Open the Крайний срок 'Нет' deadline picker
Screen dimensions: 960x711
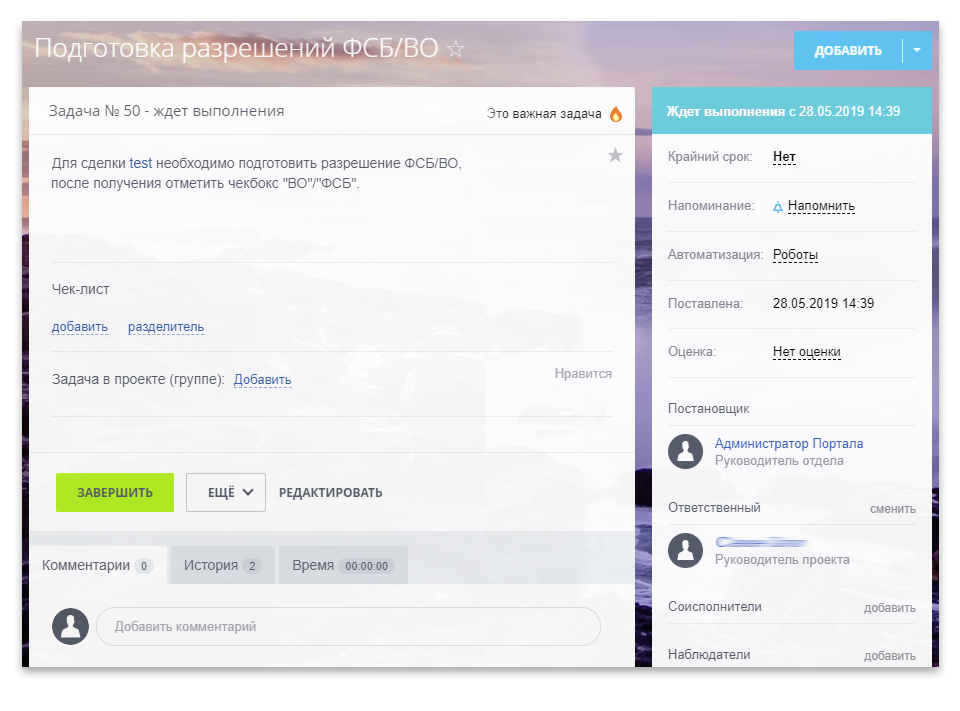(784, 157)
